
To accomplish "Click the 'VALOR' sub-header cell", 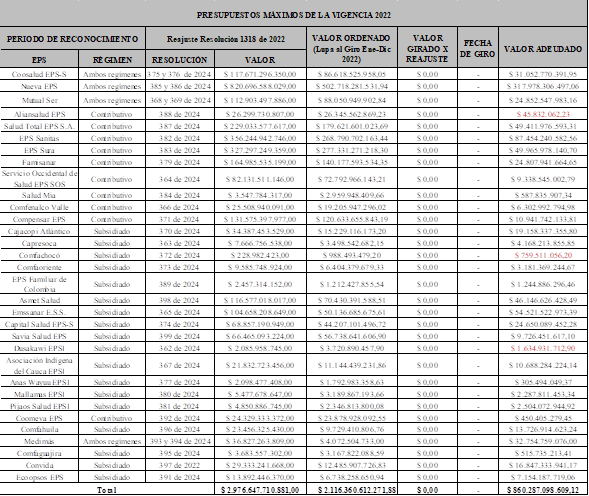I will (x=260, y=60).
